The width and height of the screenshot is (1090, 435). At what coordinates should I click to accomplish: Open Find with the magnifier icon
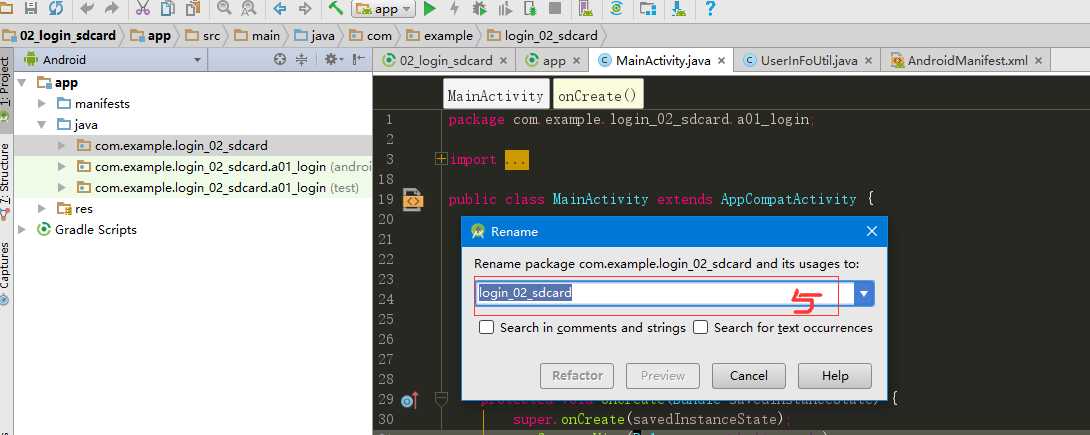(x=224, y=8)
